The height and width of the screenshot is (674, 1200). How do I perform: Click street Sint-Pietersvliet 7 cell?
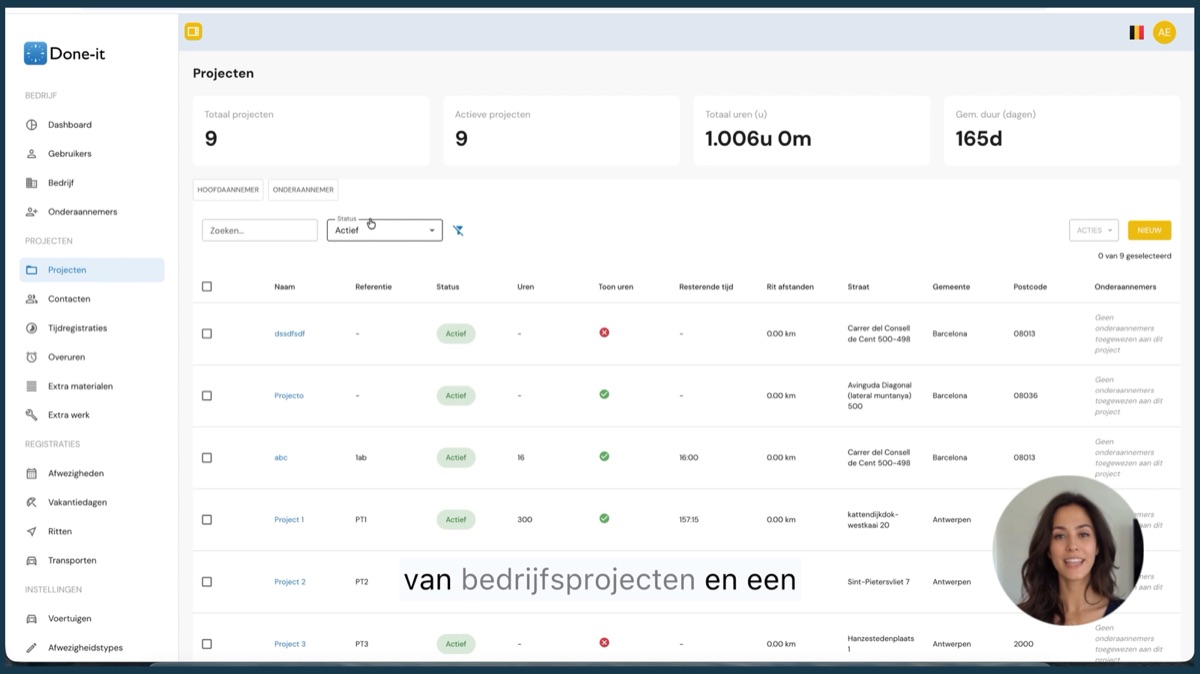click(879, 582)
